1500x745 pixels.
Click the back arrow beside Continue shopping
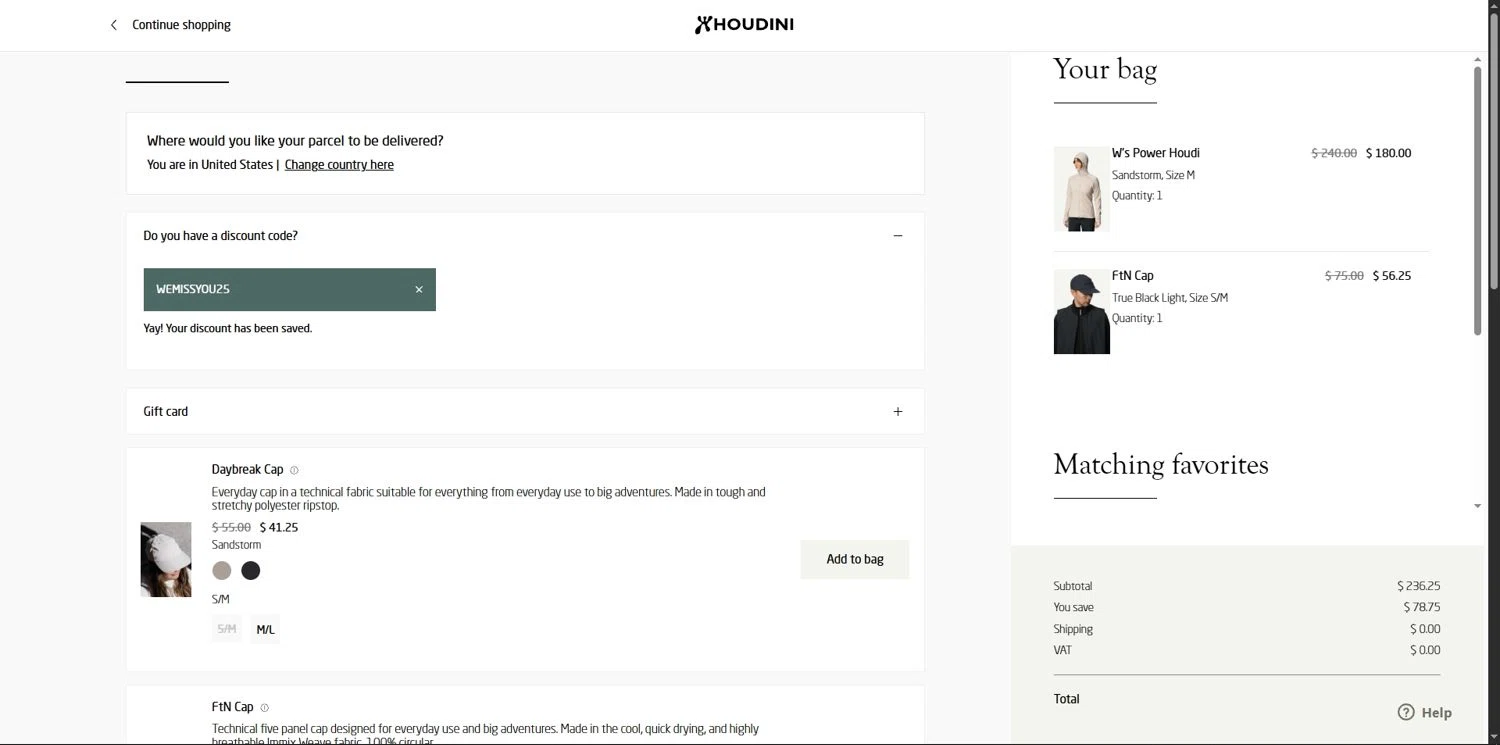click(x=113, y=25)
